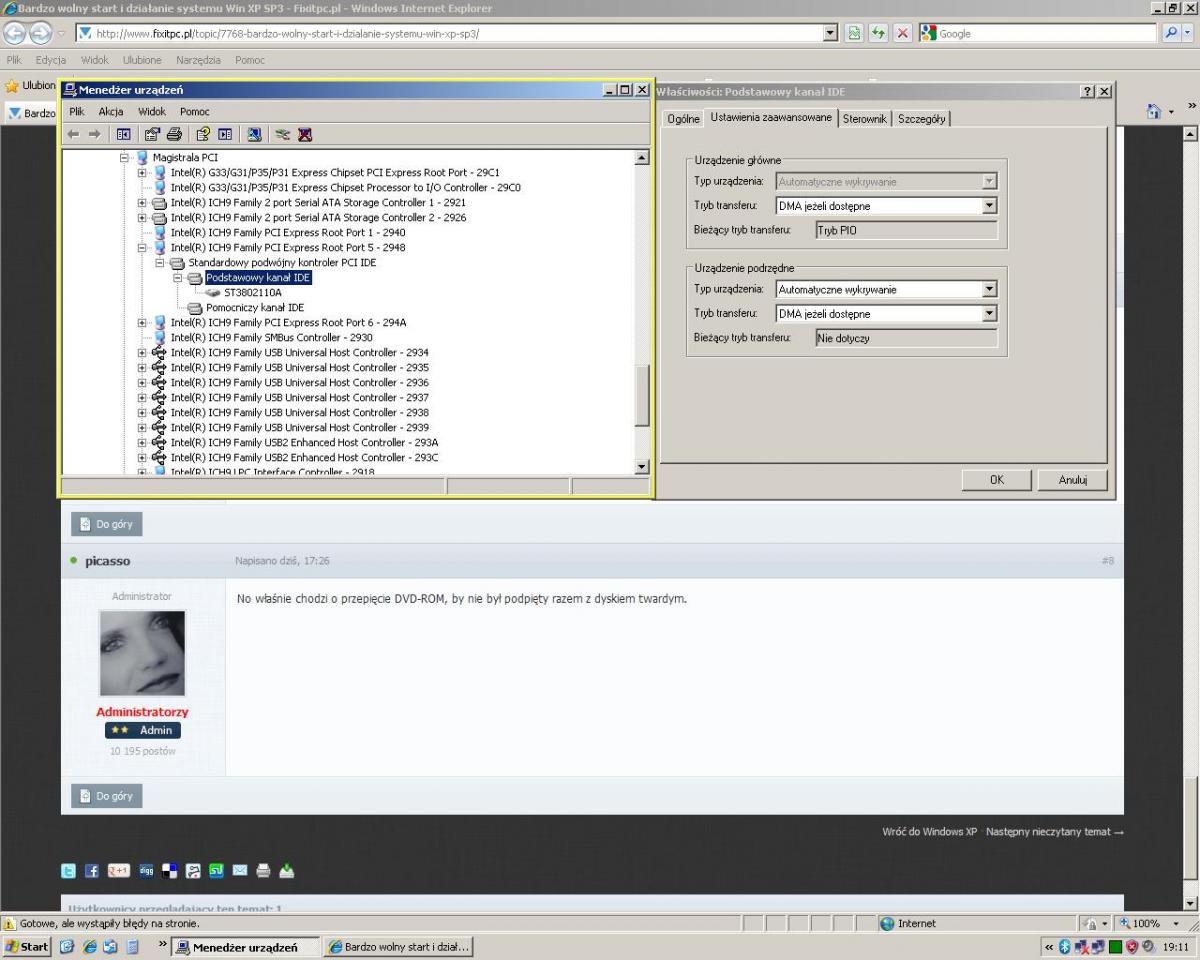The image size is (1200, 960).
Task: Click the Print icon in Device Manager toolbar
Action: pos(174,134)
